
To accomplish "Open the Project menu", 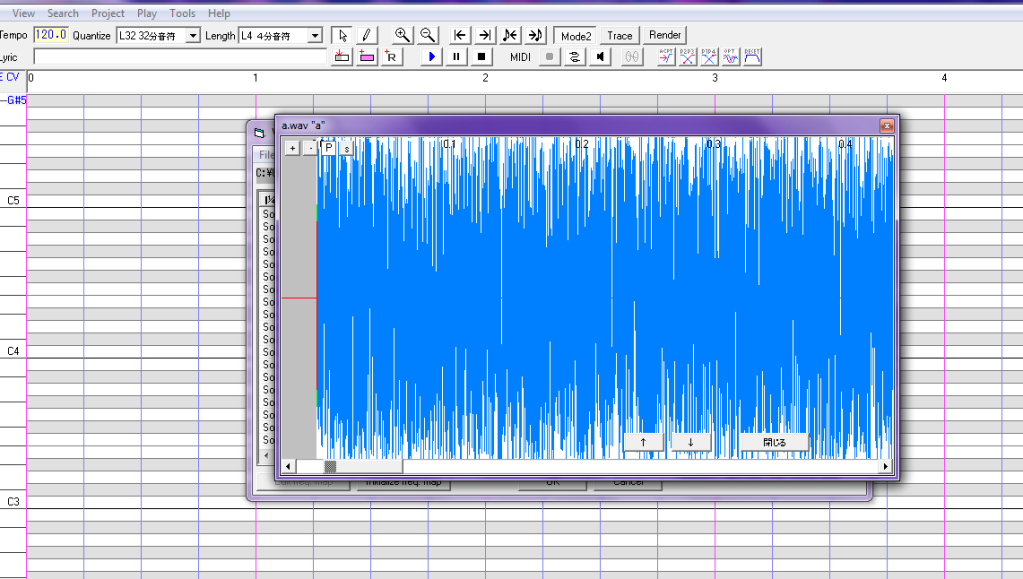I will coord(108,13).
